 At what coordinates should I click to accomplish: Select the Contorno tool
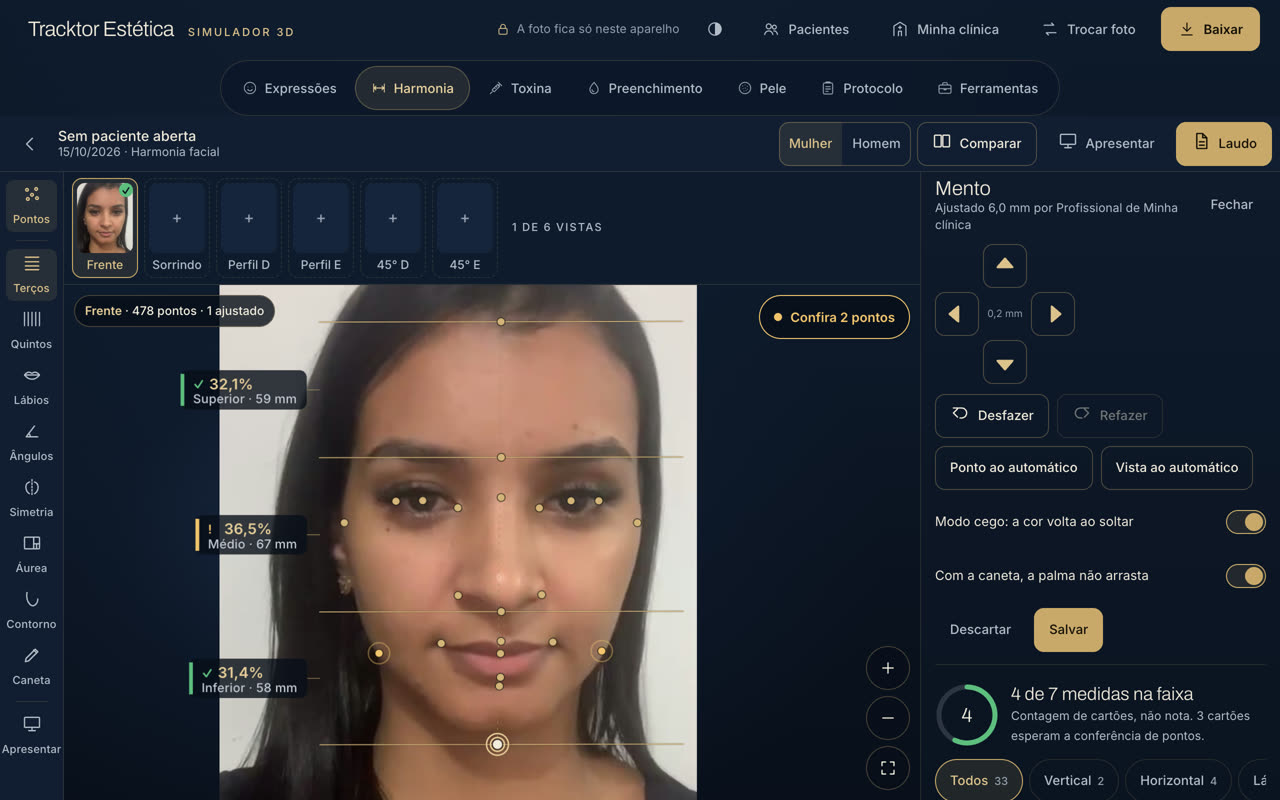[31, 611]
